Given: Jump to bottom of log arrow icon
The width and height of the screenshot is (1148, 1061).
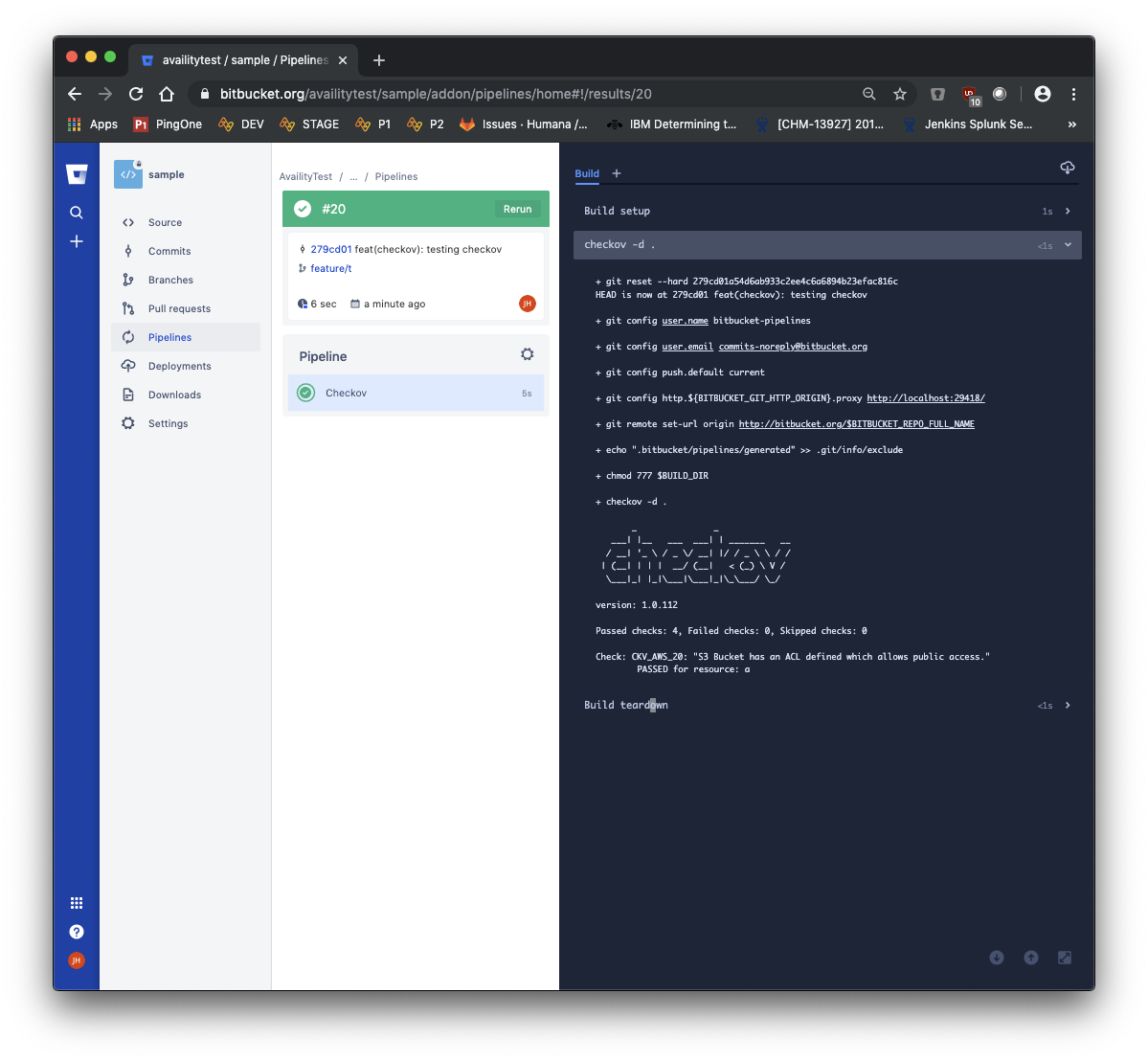Looking at the screenshot, I should pyautogui.click(x=997, y=958).
